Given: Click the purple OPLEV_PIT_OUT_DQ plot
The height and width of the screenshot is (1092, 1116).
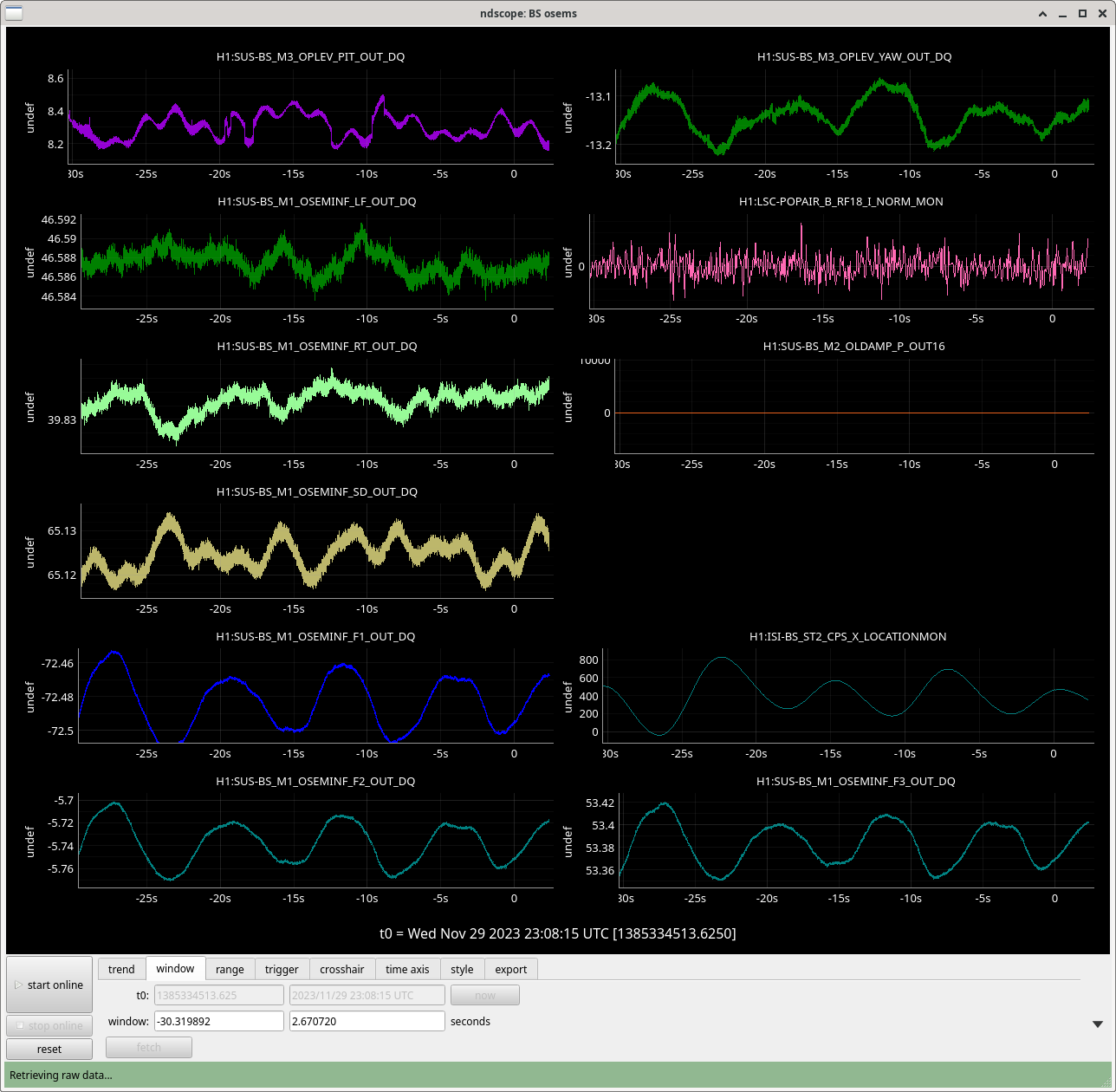Looking at the screenshot, I should (x=312, y=117).
